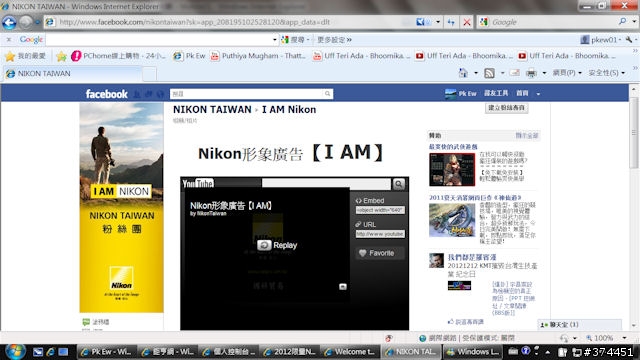Open a new blank tab button
Image resolution: width=640 pixels, height=360 pixels.
click(x=149, y=74)
